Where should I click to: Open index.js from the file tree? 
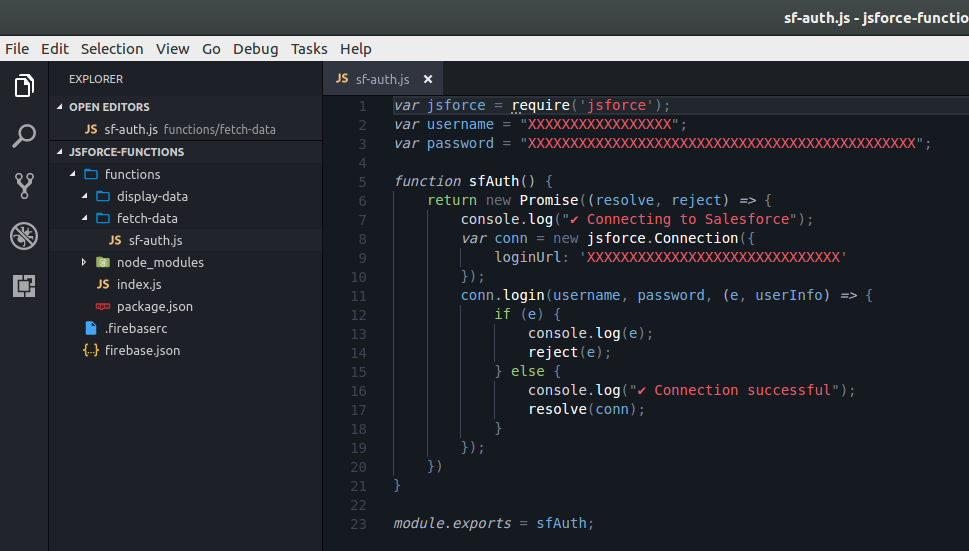139,284
